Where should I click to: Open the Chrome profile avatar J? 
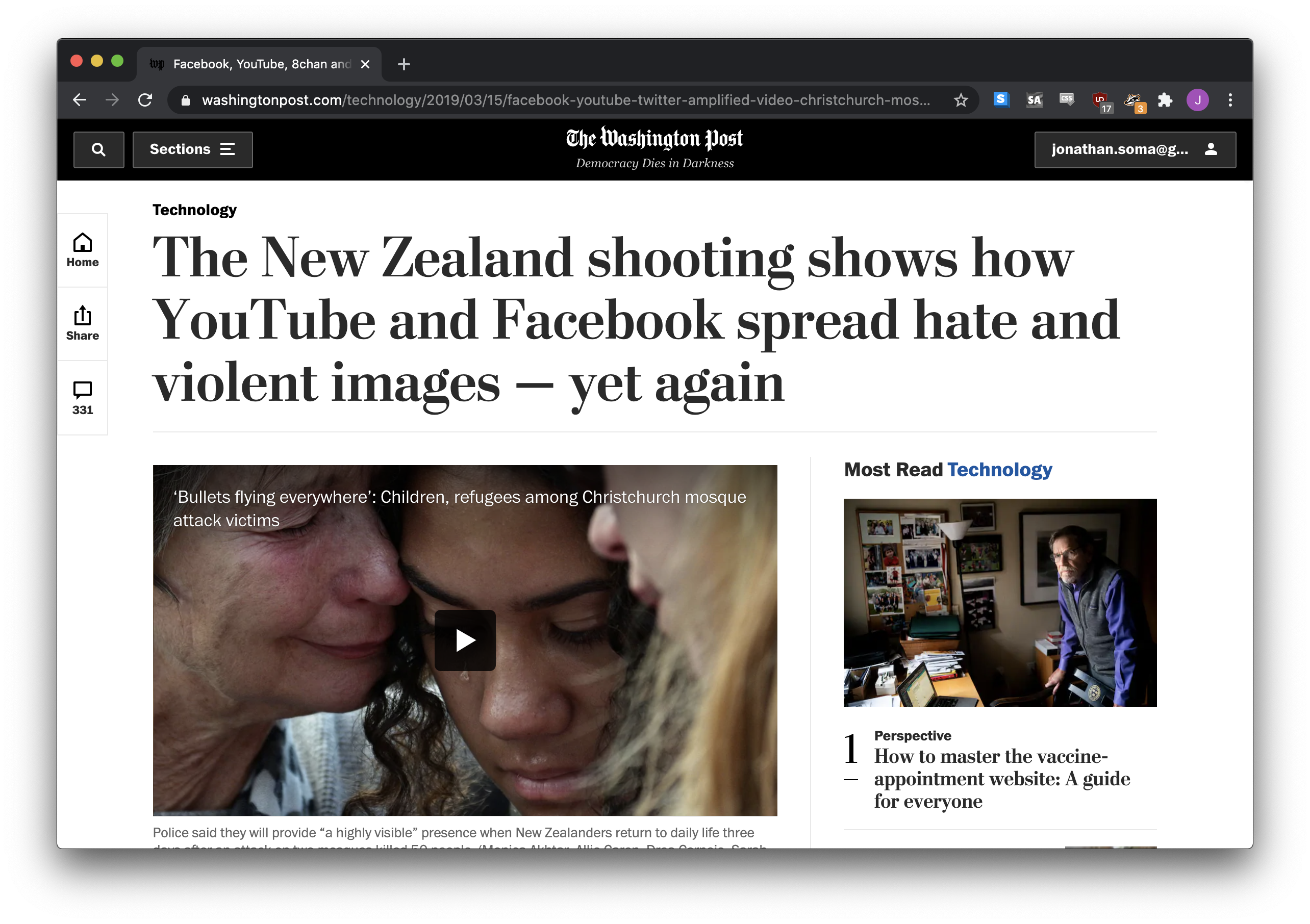pyautogui.click(x=1198, y=100)
